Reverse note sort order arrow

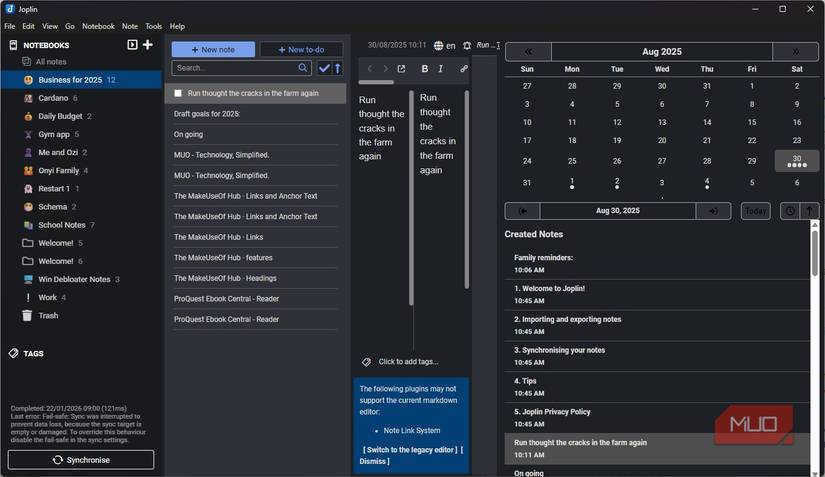(x=338, y=68)
